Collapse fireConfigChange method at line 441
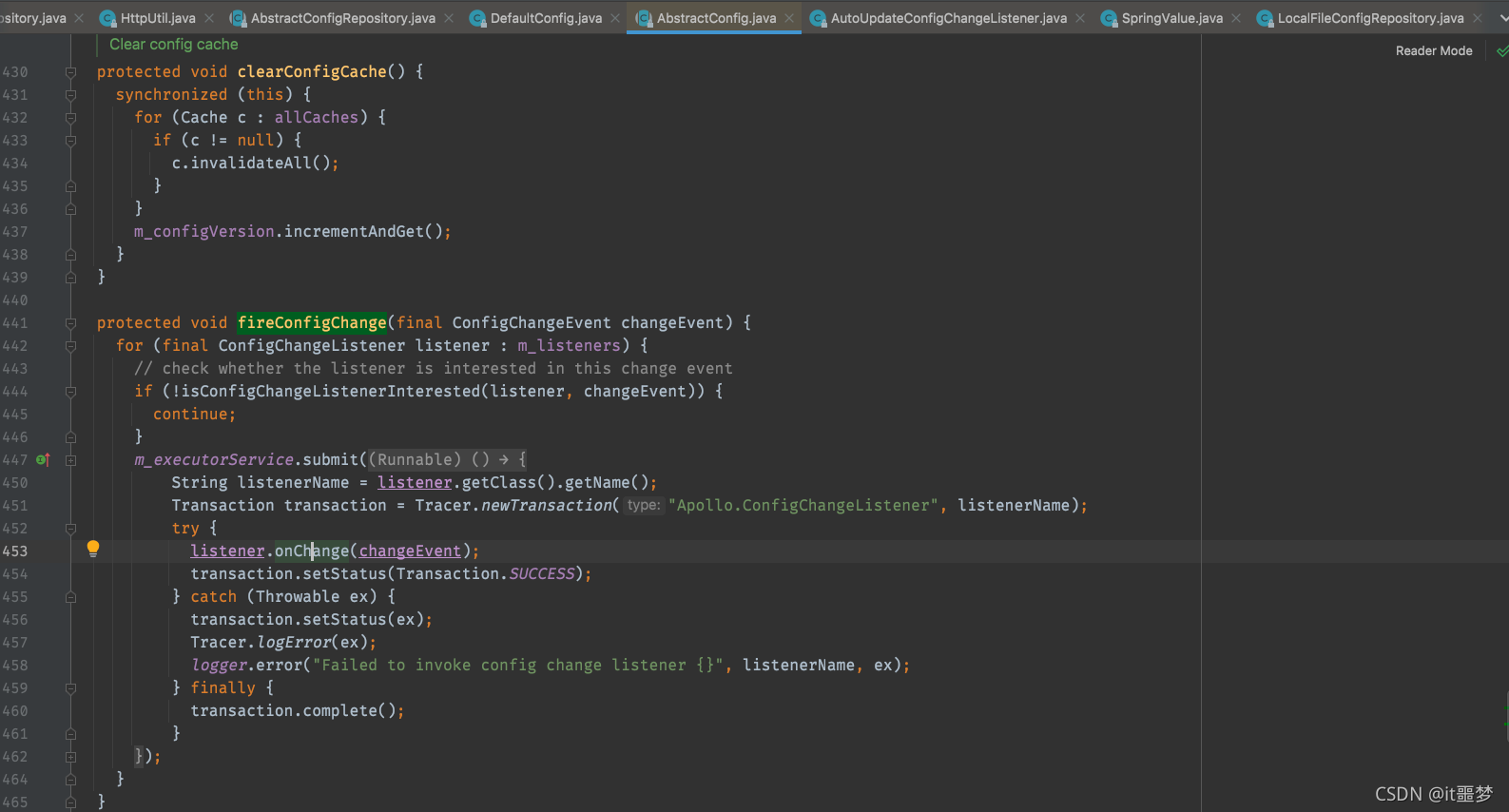 [x=70, y=323]
